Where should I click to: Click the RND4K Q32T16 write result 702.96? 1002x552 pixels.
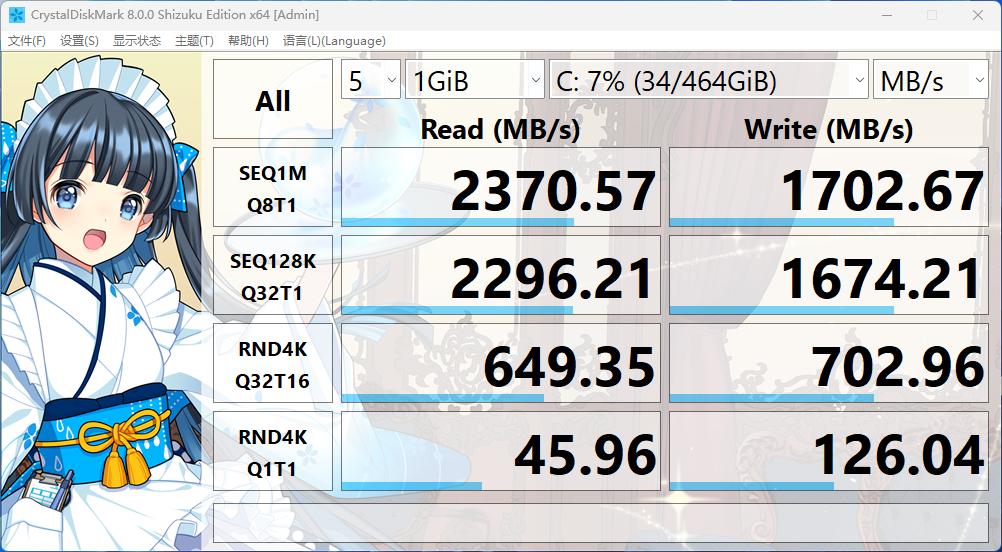tap(829, 364)
